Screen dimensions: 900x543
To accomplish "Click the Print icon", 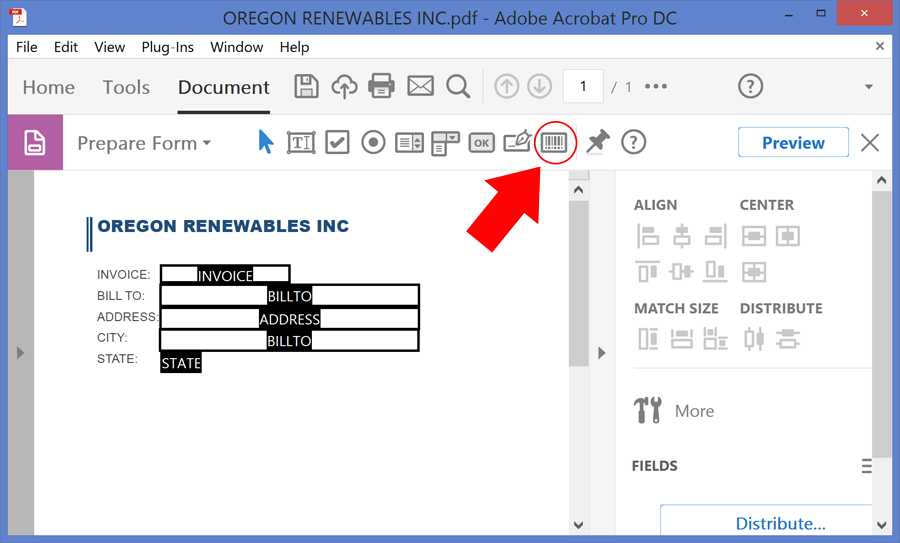I will [381, 87].
